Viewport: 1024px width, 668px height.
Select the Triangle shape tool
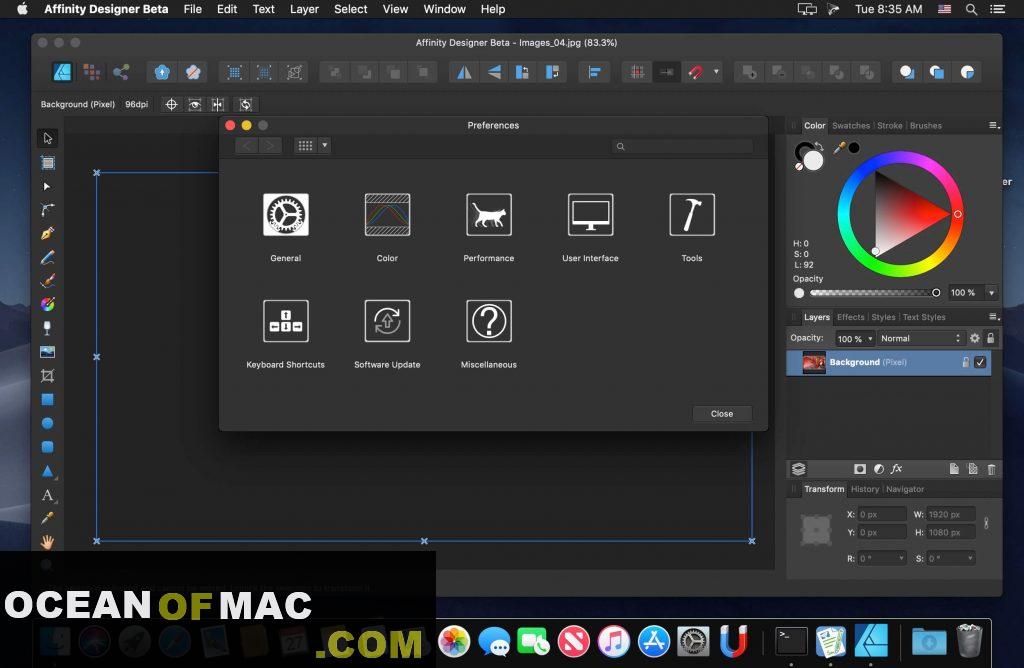[47, 471]
